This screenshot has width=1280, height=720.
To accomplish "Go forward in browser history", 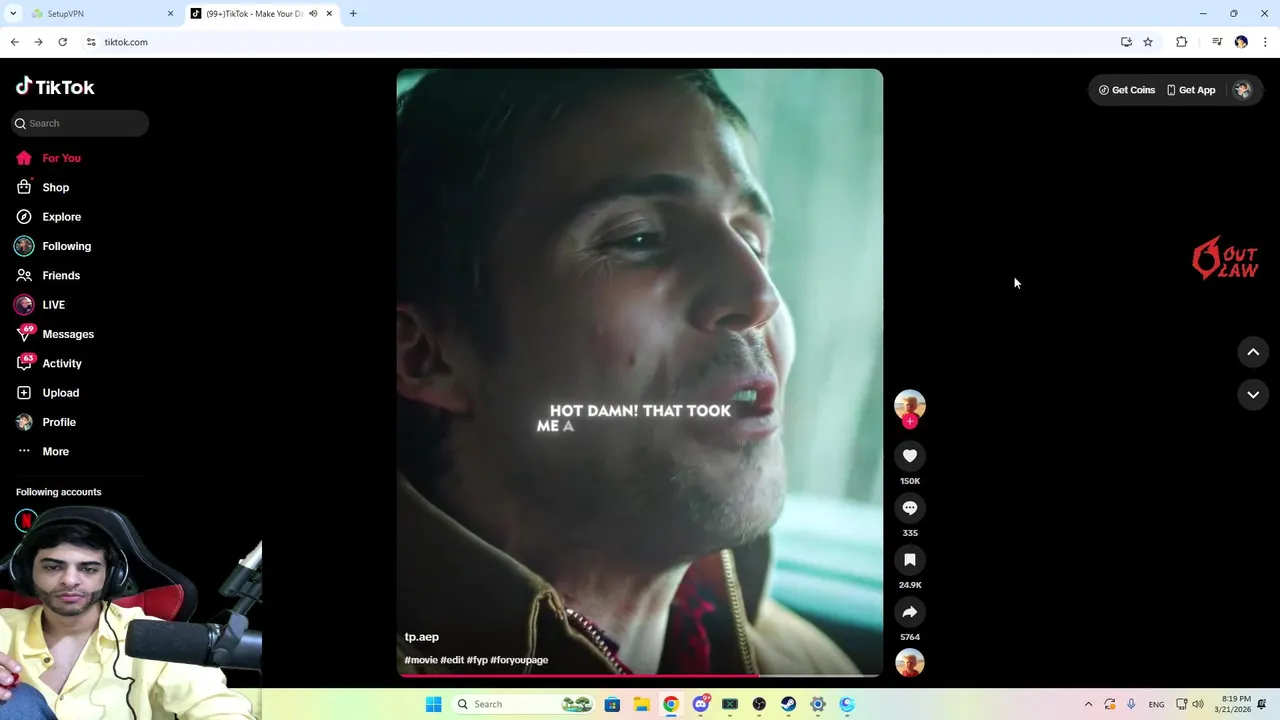I will click(x=38, y=42).
